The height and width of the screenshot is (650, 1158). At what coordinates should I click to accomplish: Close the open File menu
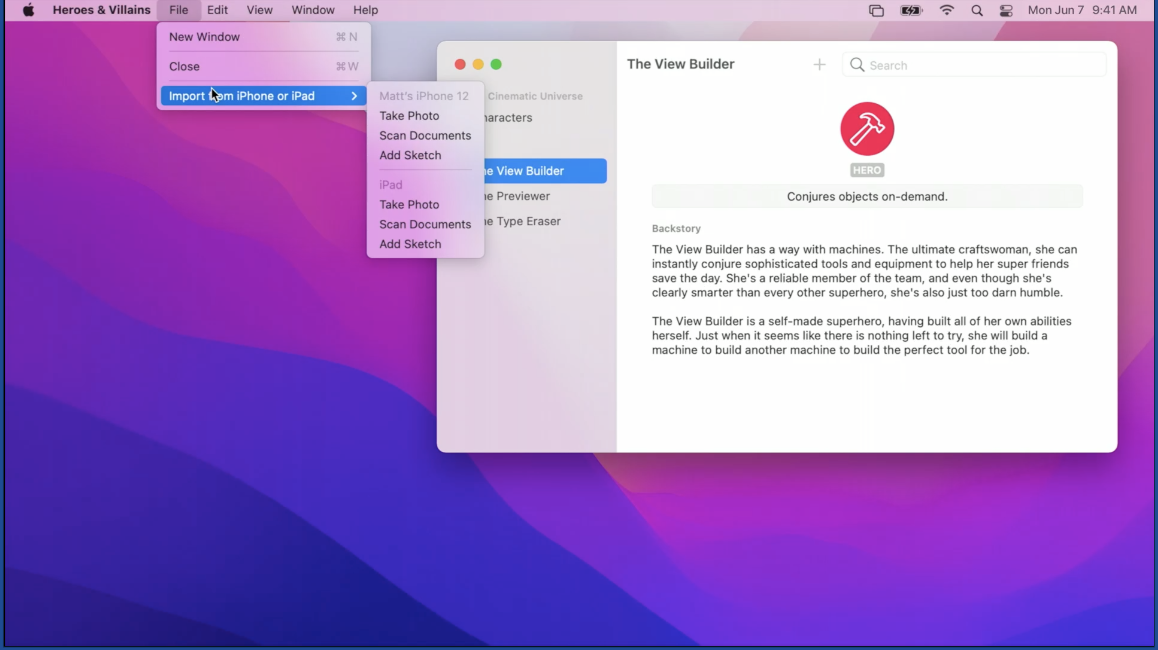click(179, 10)
